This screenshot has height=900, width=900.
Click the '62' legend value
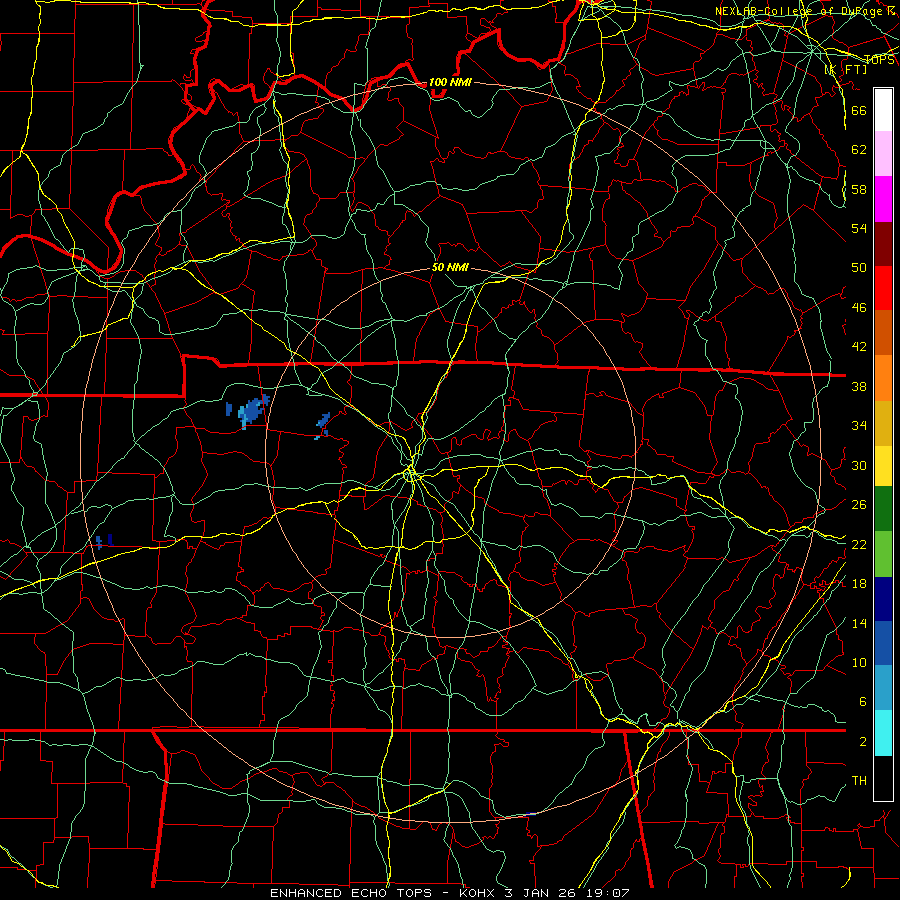pyautogui.click(x=859, y=149)
